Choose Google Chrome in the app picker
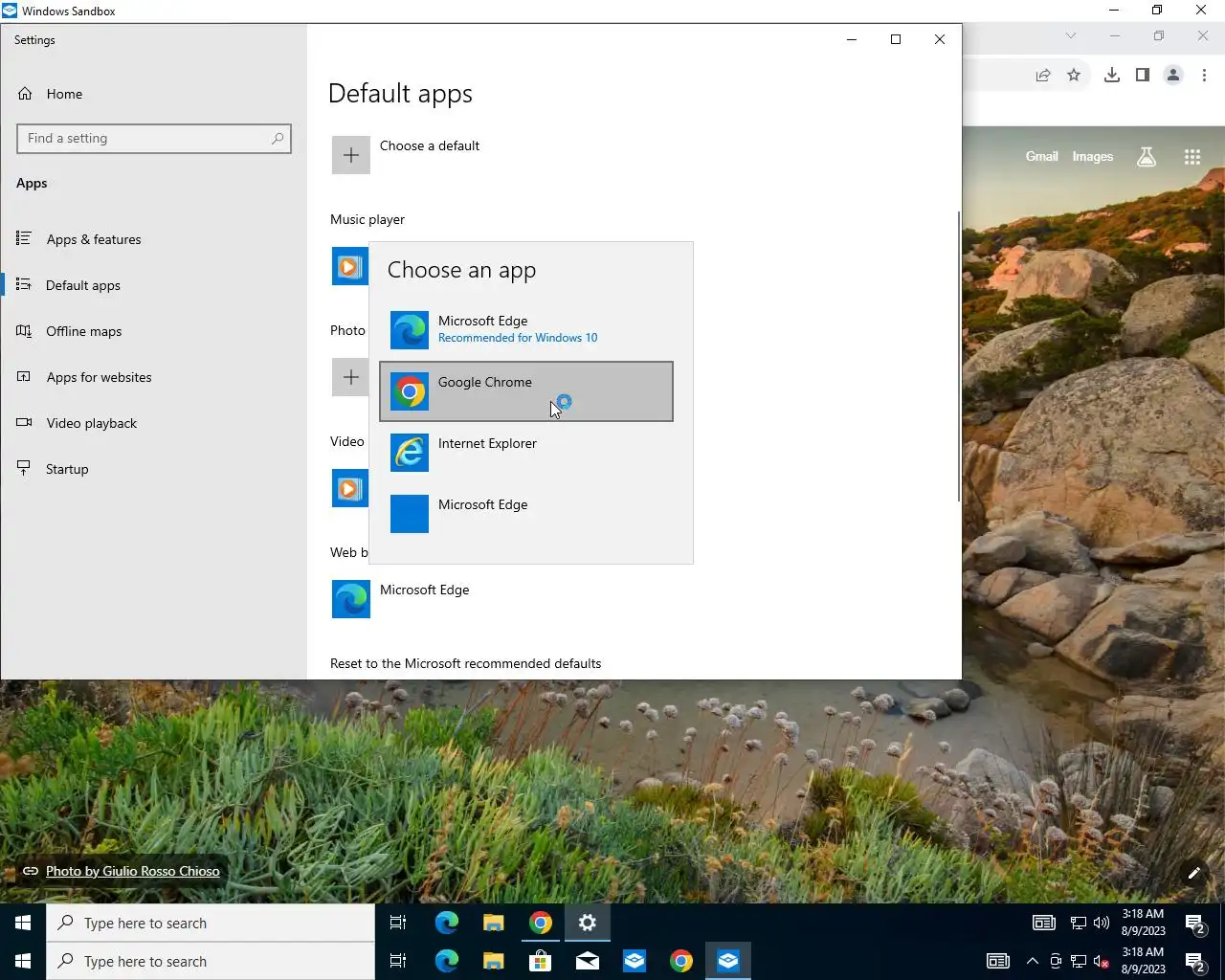Viewport: 1225px width, 980px height. tap(526, 391)
